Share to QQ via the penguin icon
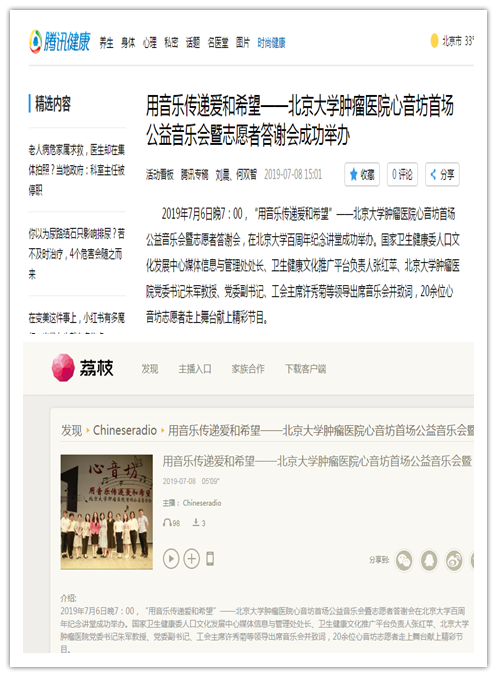The height and width of the screenshot is (677, 497). (x=429, y=560)
